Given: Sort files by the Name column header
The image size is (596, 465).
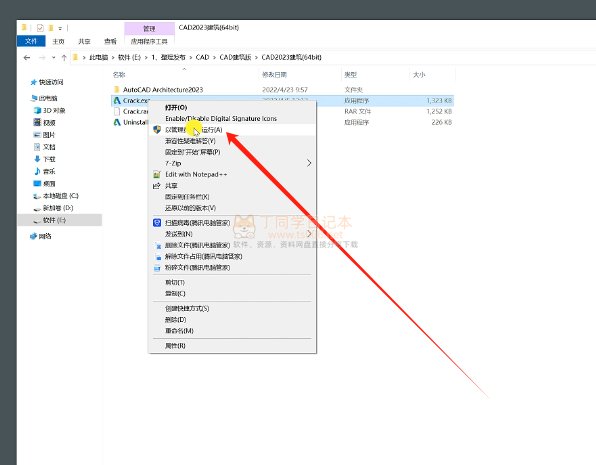Looking at the screenshot, I should 119,75.
